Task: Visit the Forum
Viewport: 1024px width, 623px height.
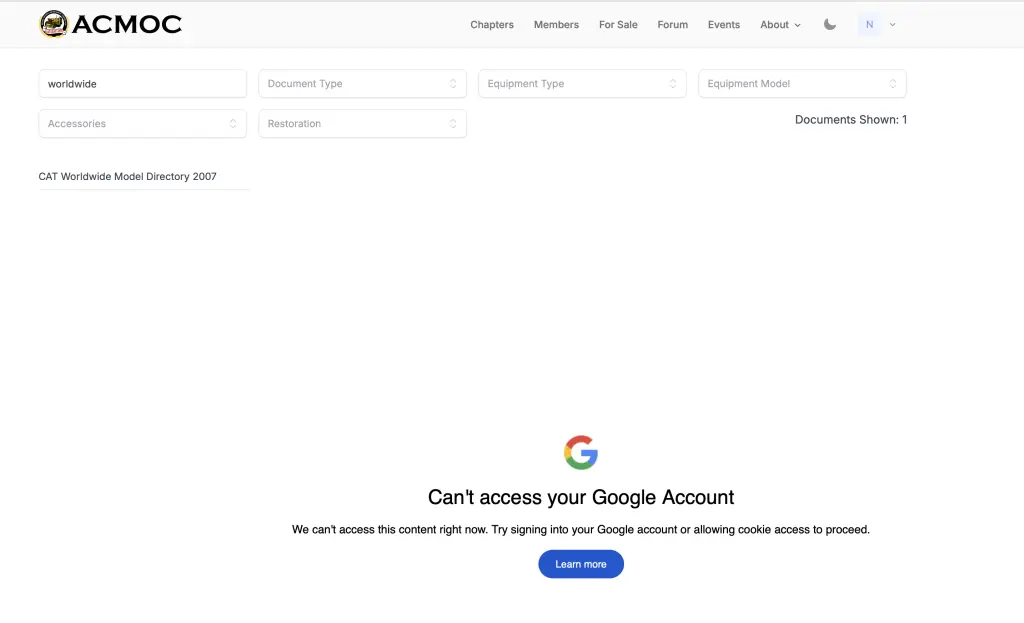Action: [x=672, y=24]
